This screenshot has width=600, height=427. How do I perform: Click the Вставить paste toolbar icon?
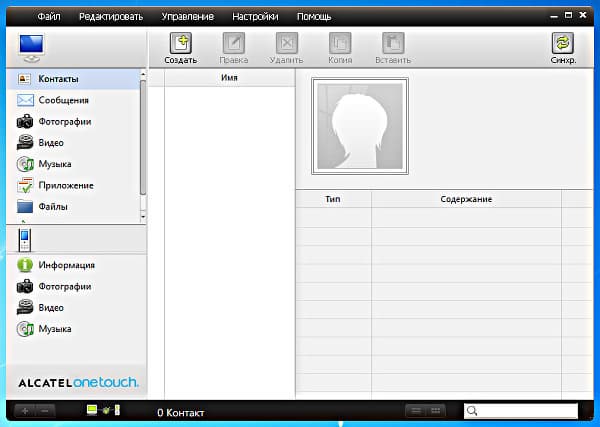click(393, 43)
